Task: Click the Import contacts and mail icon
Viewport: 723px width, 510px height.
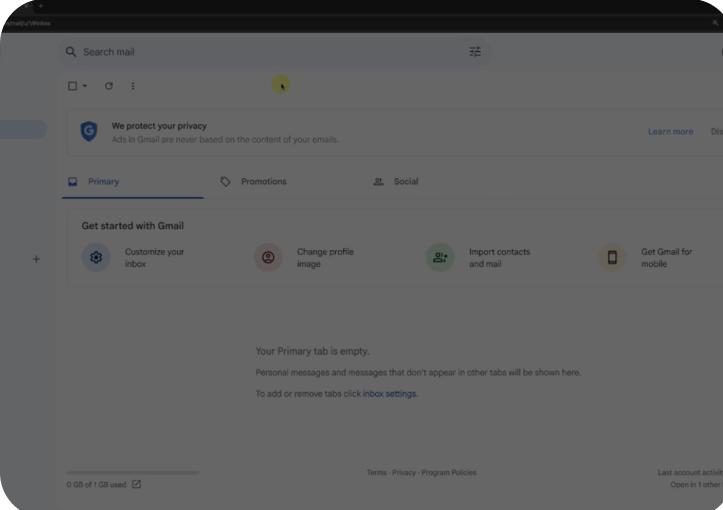Action: (x=440, y=257)
